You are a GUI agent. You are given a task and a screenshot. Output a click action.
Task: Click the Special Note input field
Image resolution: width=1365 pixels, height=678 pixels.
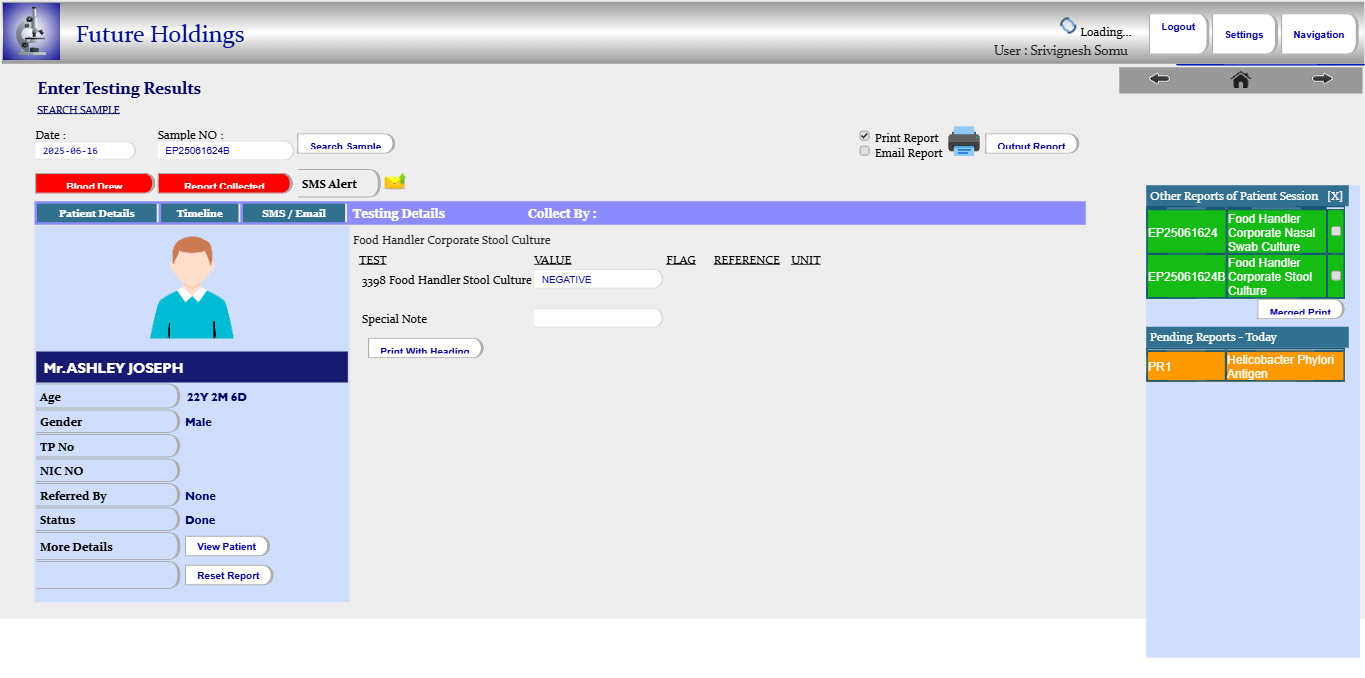(x=597, y=318)
